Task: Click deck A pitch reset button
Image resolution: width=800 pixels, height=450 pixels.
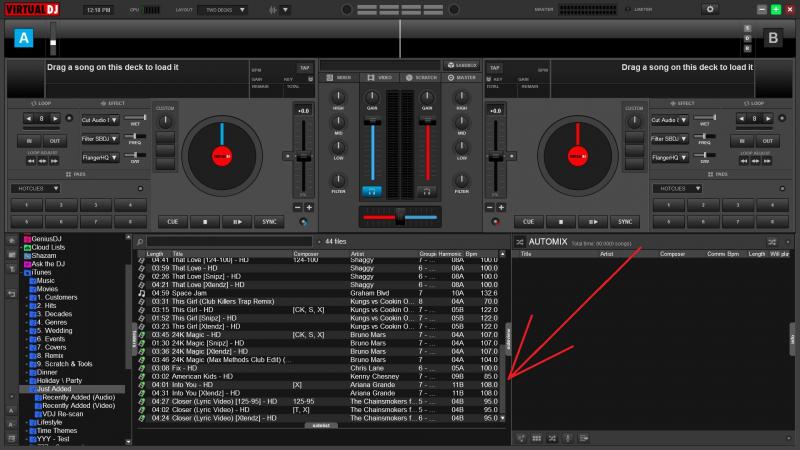Action: (x=288, y=156)
